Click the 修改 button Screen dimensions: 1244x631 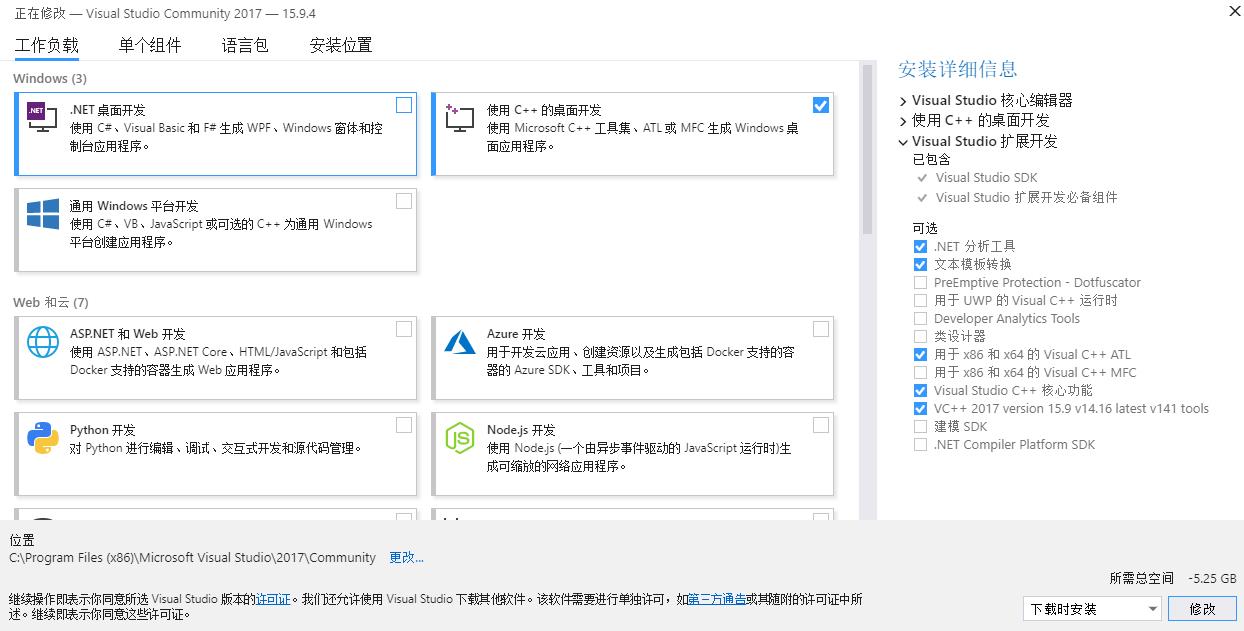pyautogui.click(x=1203, y=608)
